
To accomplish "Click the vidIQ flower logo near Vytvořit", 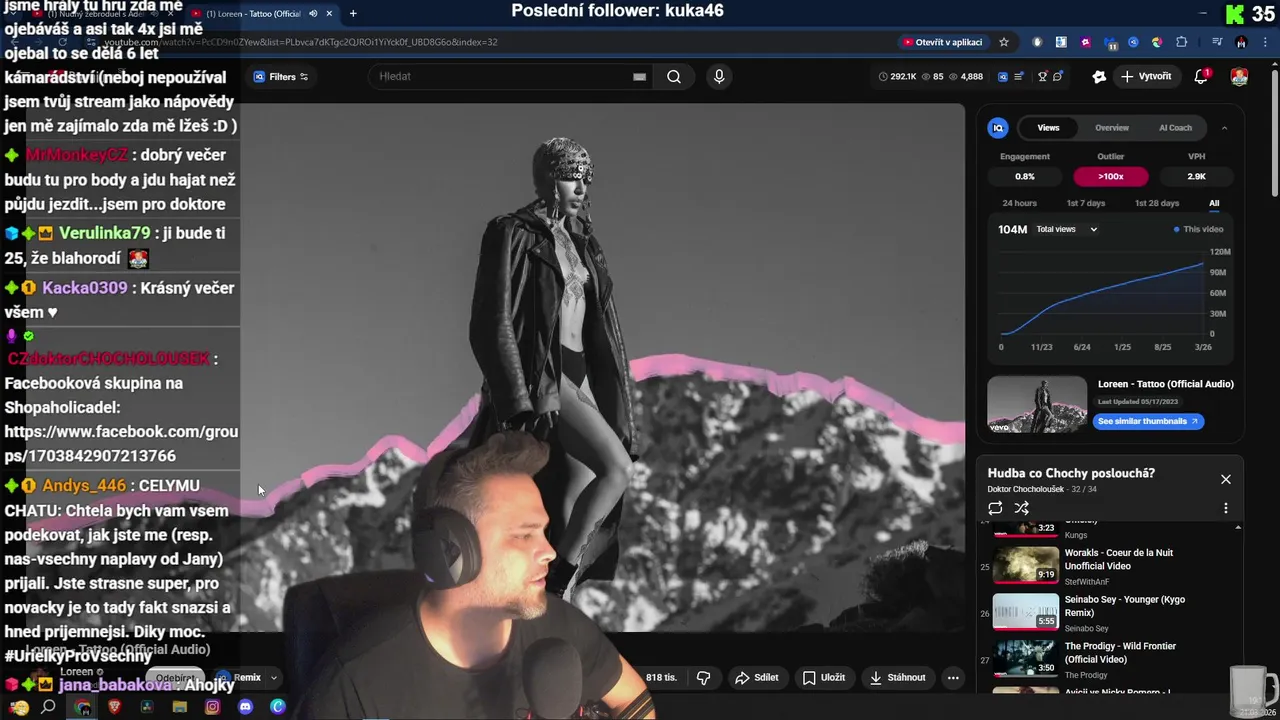I will 1099,77.
